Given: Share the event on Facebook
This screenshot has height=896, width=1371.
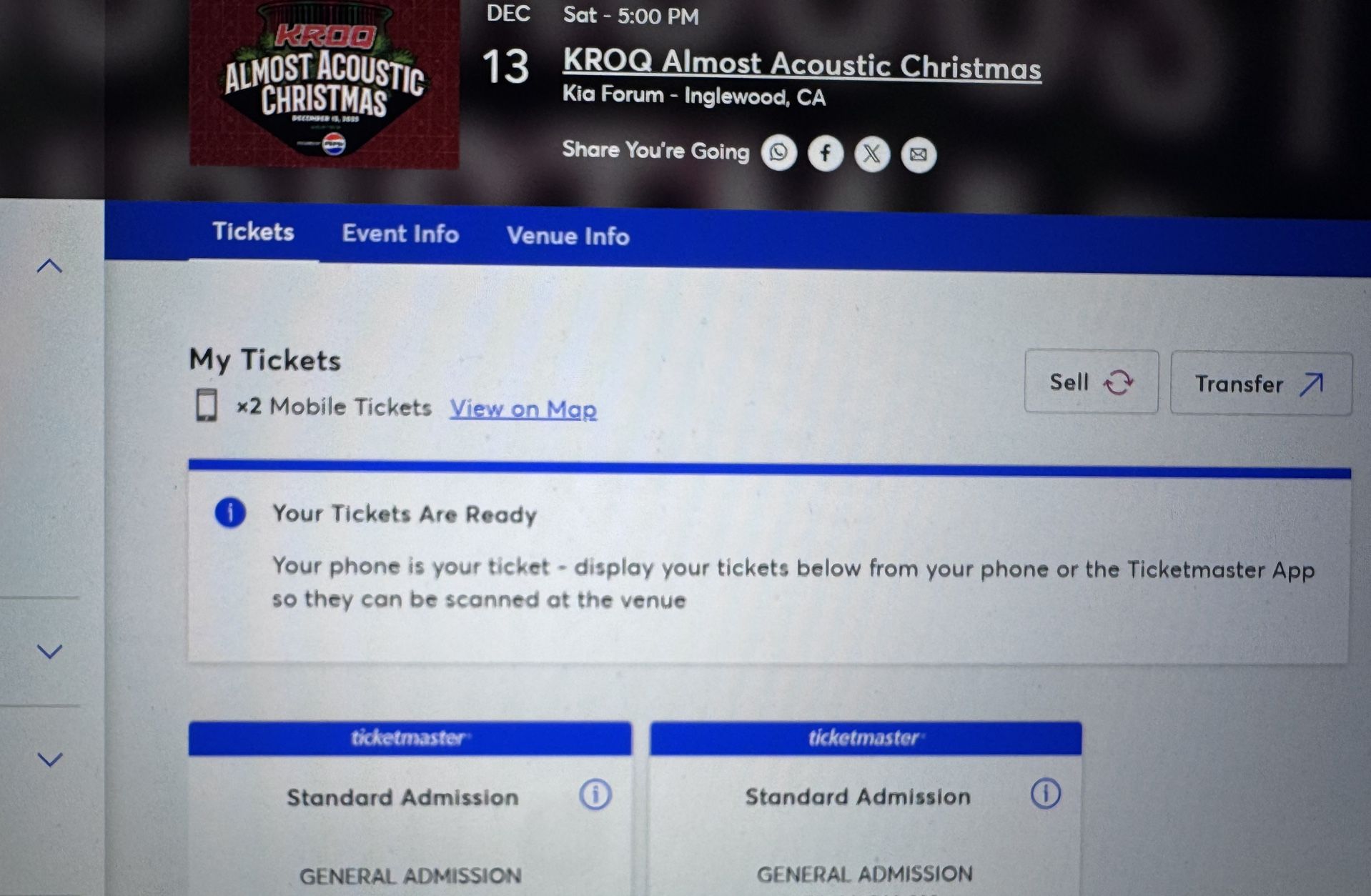Looking at the screenshot, I should point(825,153).
